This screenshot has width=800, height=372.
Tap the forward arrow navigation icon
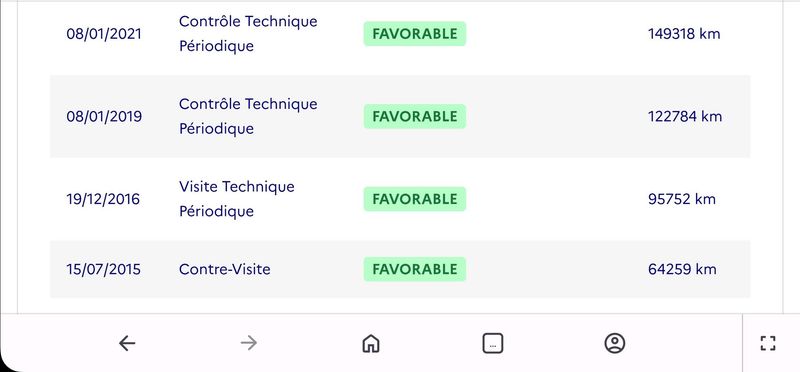(x=248, y=343)
